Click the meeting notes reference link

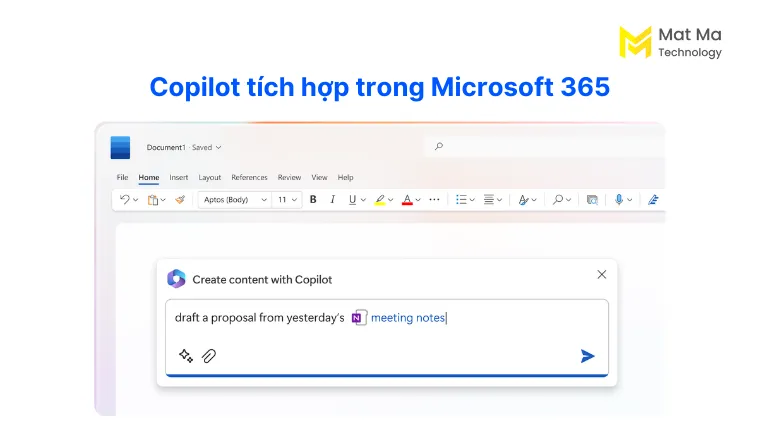click(408, 318)
